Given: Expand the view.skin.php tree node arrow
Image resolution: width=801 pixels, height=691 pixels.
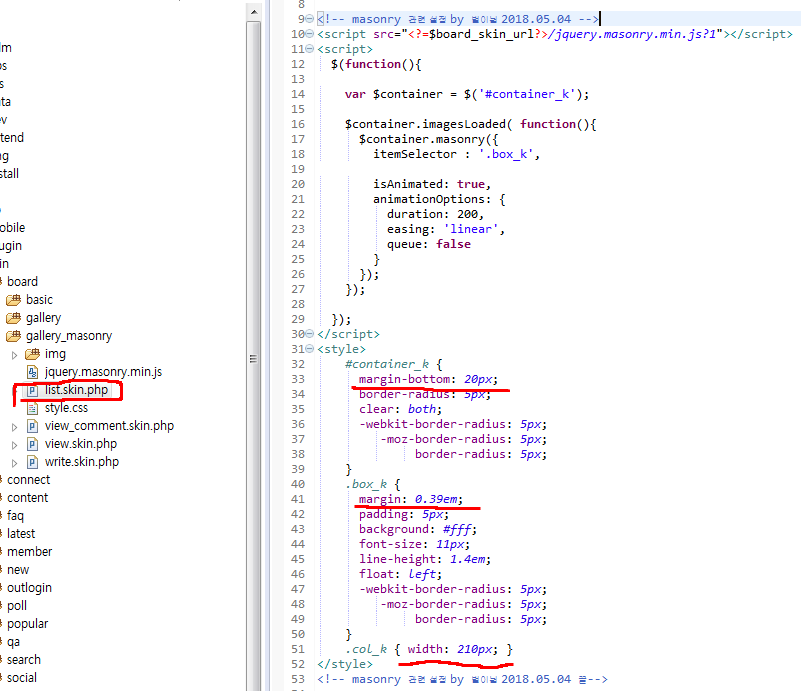Looking at the screenshot, I should (14, 444).
